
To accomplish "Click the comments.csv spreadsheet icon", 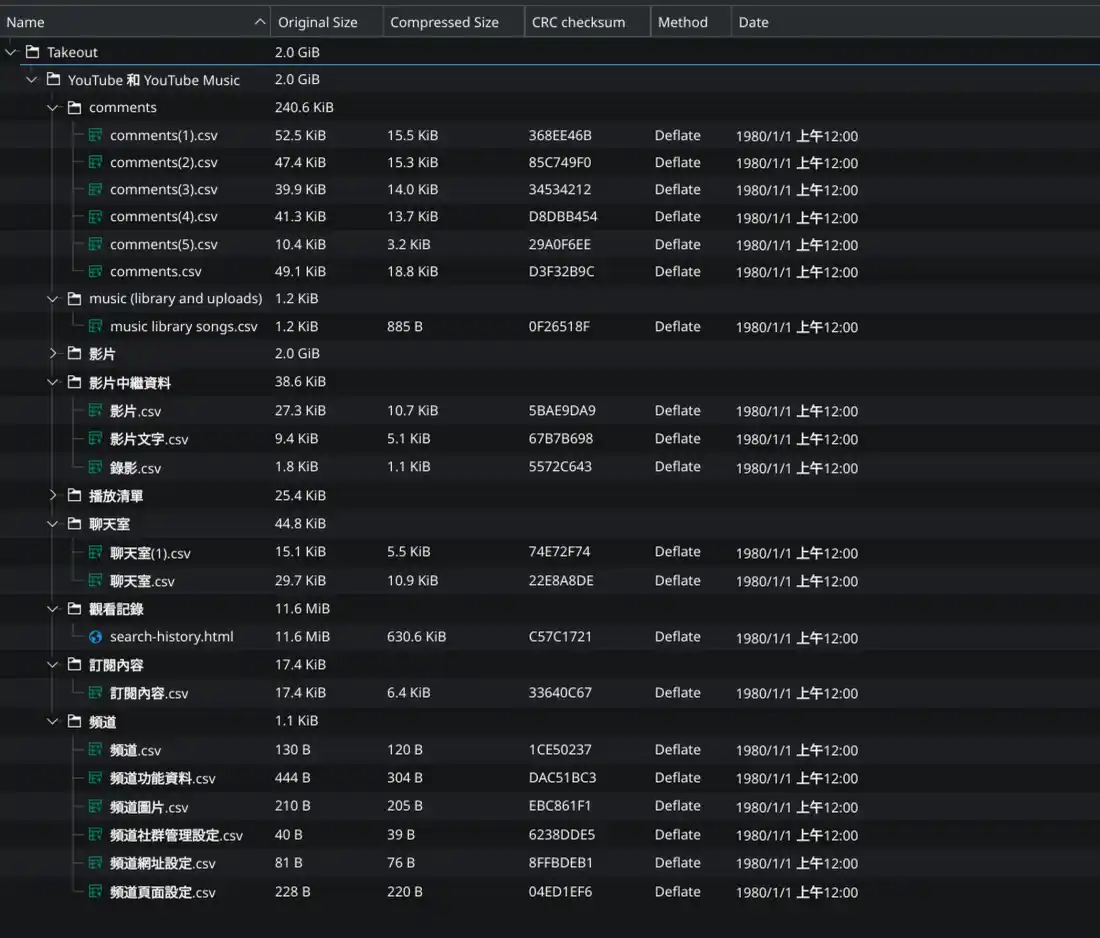I will [x=95, y=271].
